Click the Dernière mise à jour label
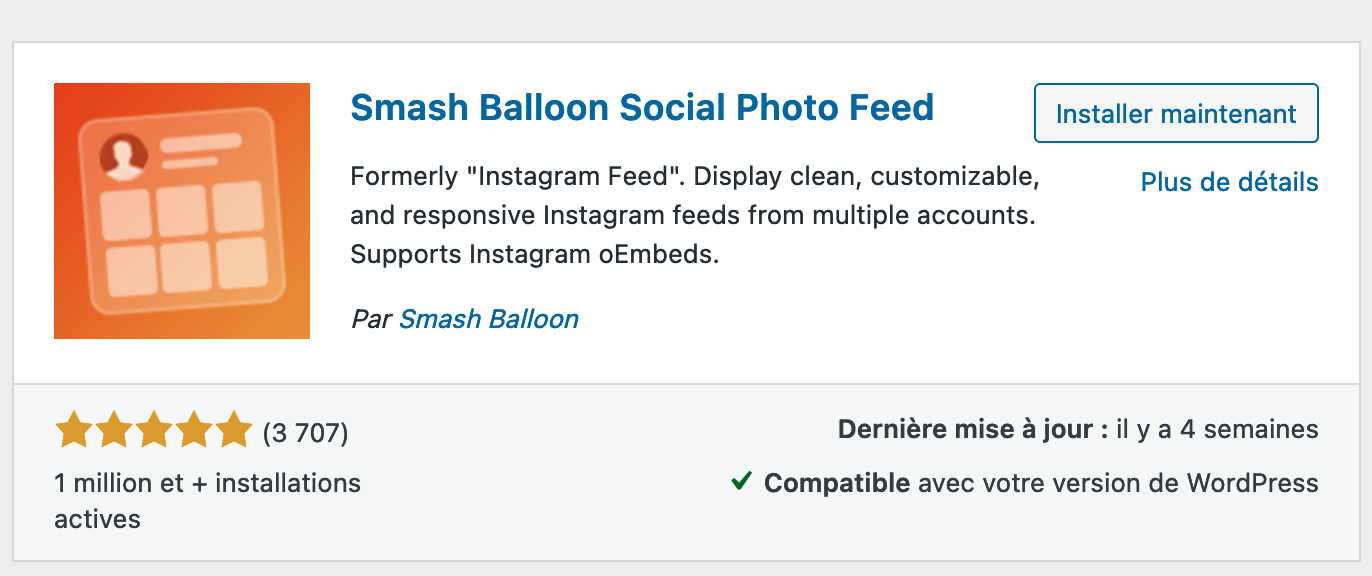This screenshot has width=1372, height=576. point(972,430)
